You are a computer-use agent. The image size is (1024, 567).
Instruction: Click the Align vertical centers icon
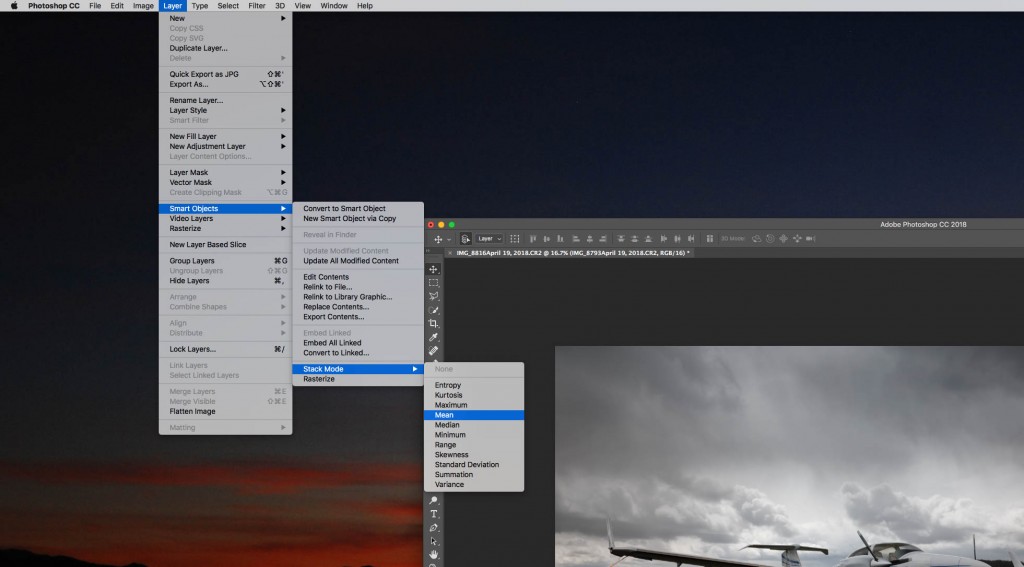tap(547, 238)
